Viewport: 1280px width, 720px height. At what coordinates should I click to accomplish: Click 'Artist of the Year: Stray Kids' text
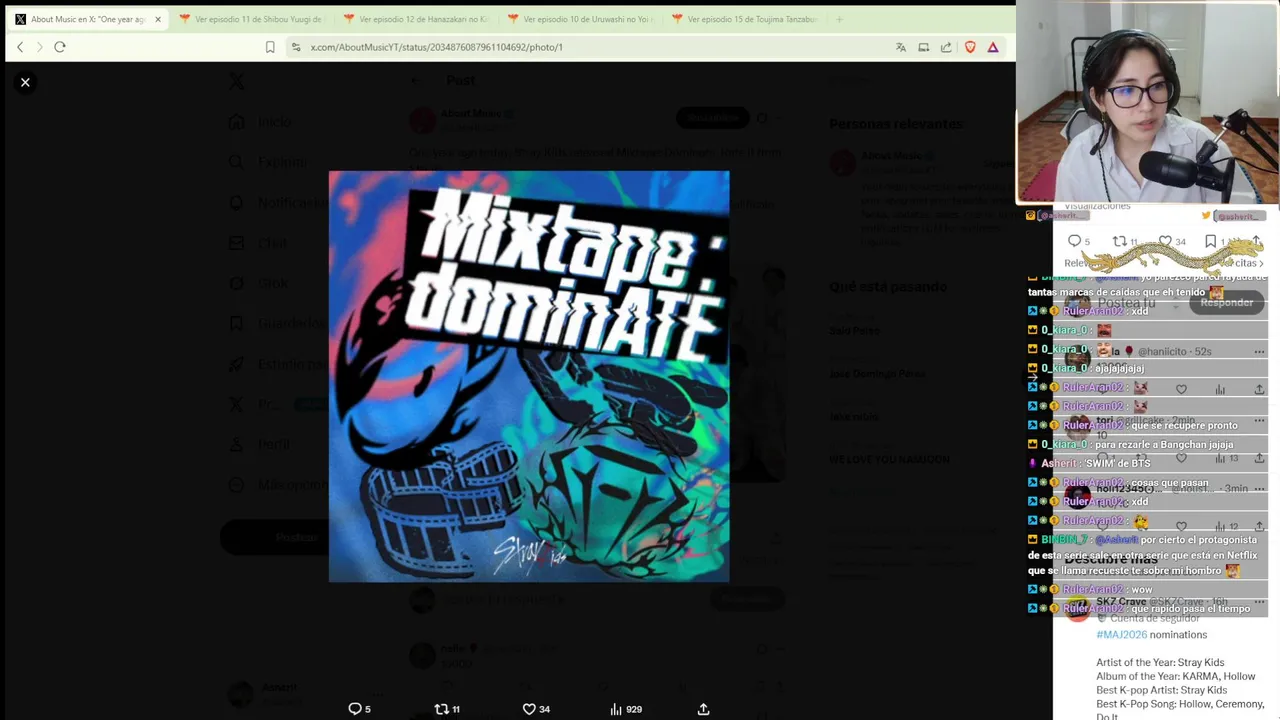(x=1160, y=663)
